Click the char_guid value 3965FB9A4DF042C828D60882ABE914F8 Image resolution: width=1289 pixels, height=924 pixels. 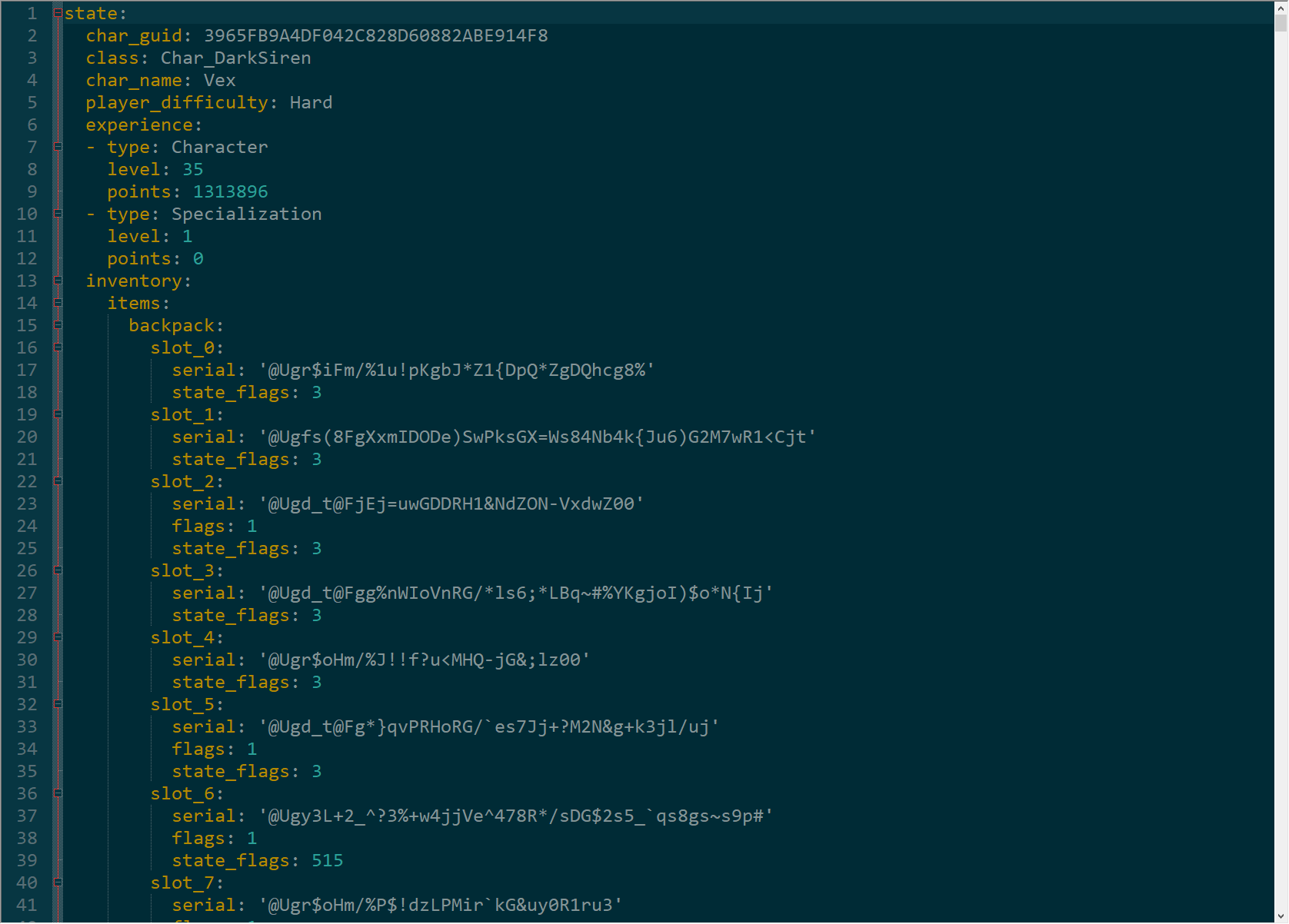(376, 35)
